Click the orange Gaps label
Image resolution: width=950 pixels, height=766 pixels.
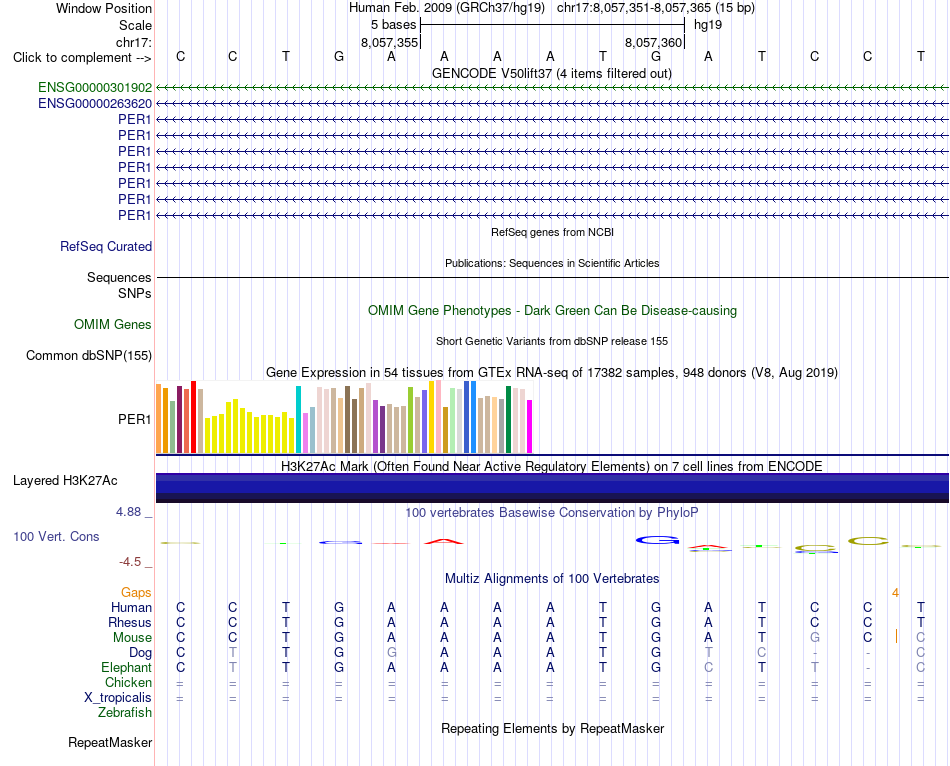point(136,593)
